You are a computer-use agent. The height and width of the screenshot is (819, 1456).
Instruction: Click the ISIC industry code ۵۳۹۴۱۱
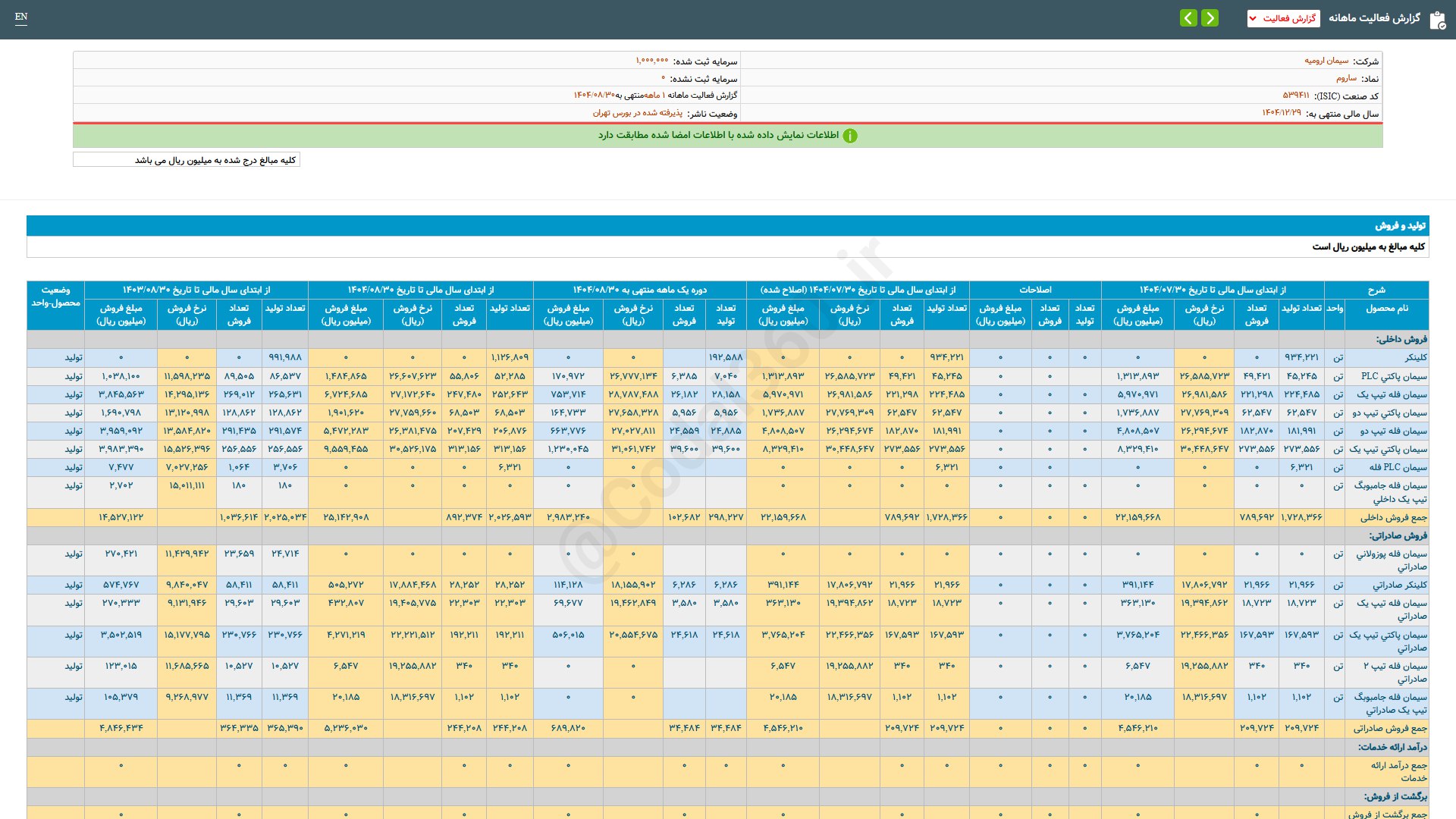pyautogui.click(x=1295, y=96)
